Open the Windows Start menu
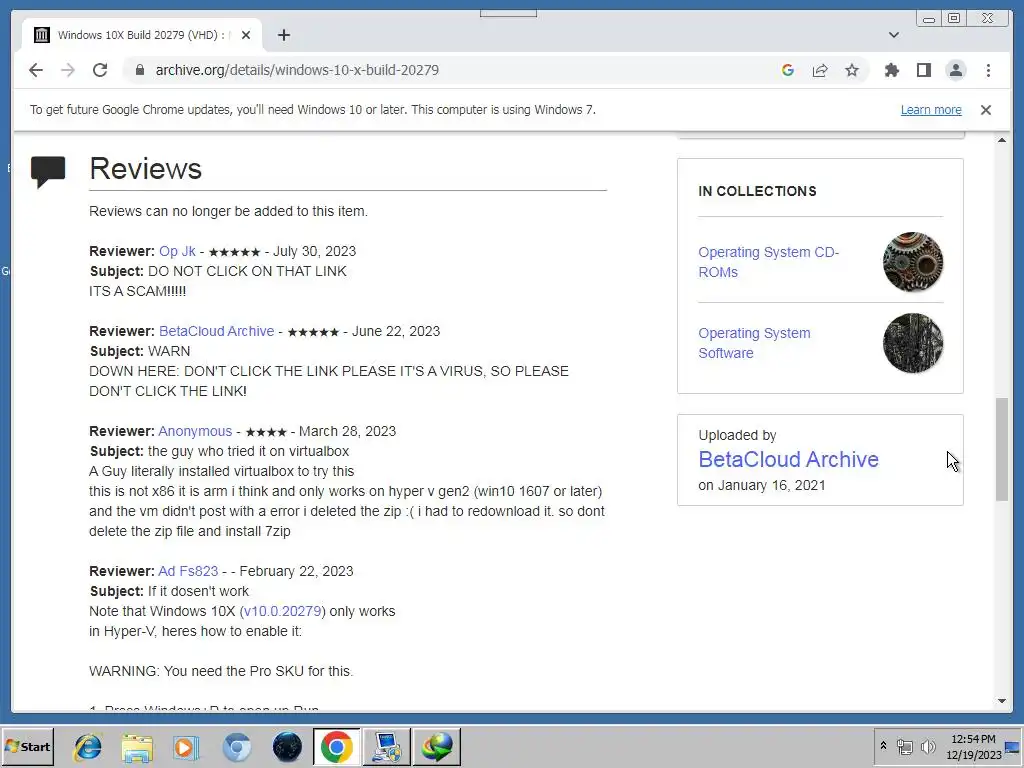 coord(27,746)
